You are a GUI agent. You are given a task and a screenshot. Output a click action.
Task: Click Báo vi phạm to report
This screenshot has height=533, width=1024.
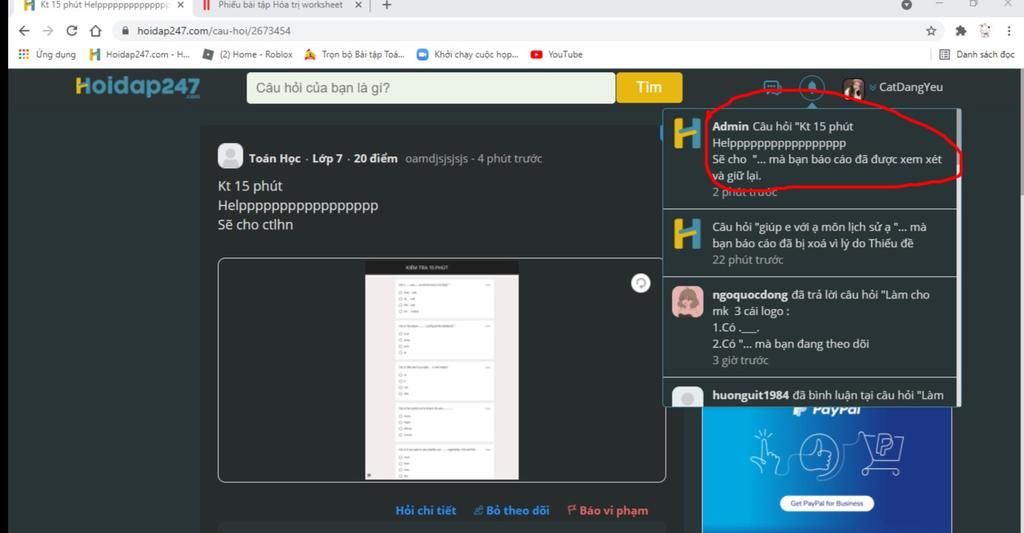pyautogui.click(x=608, y=510)
